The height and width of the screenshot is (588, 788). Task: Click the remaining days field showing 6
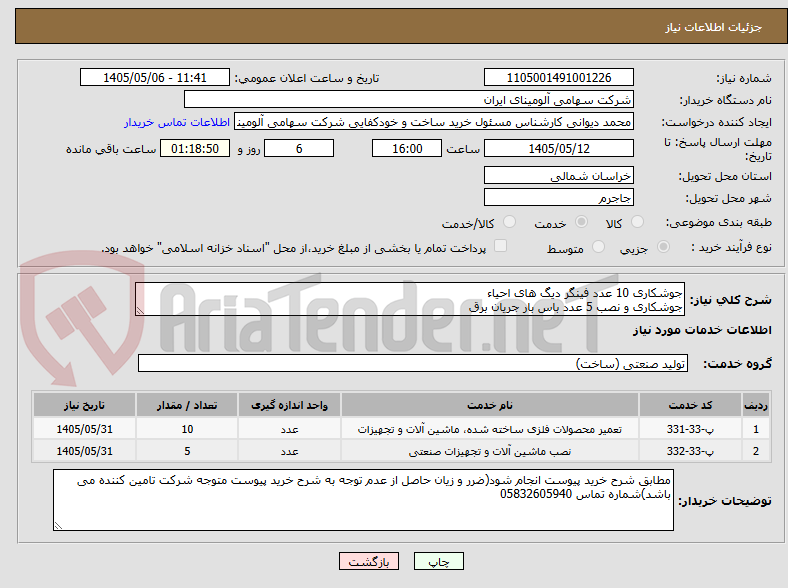(x=299, y=148)
